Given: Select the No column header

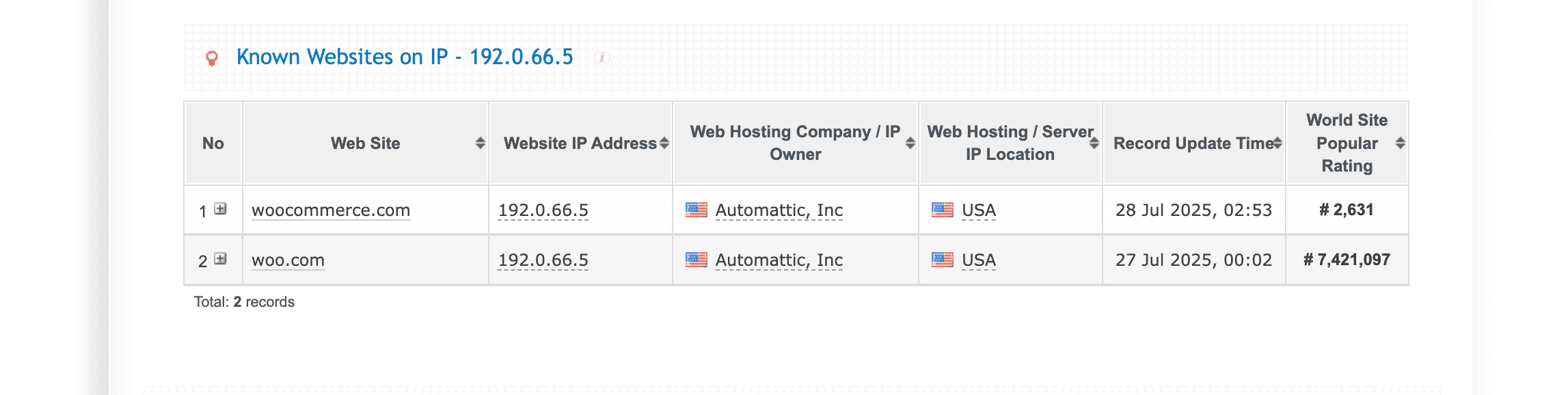Looking at the screenshot, I should 212,144.
